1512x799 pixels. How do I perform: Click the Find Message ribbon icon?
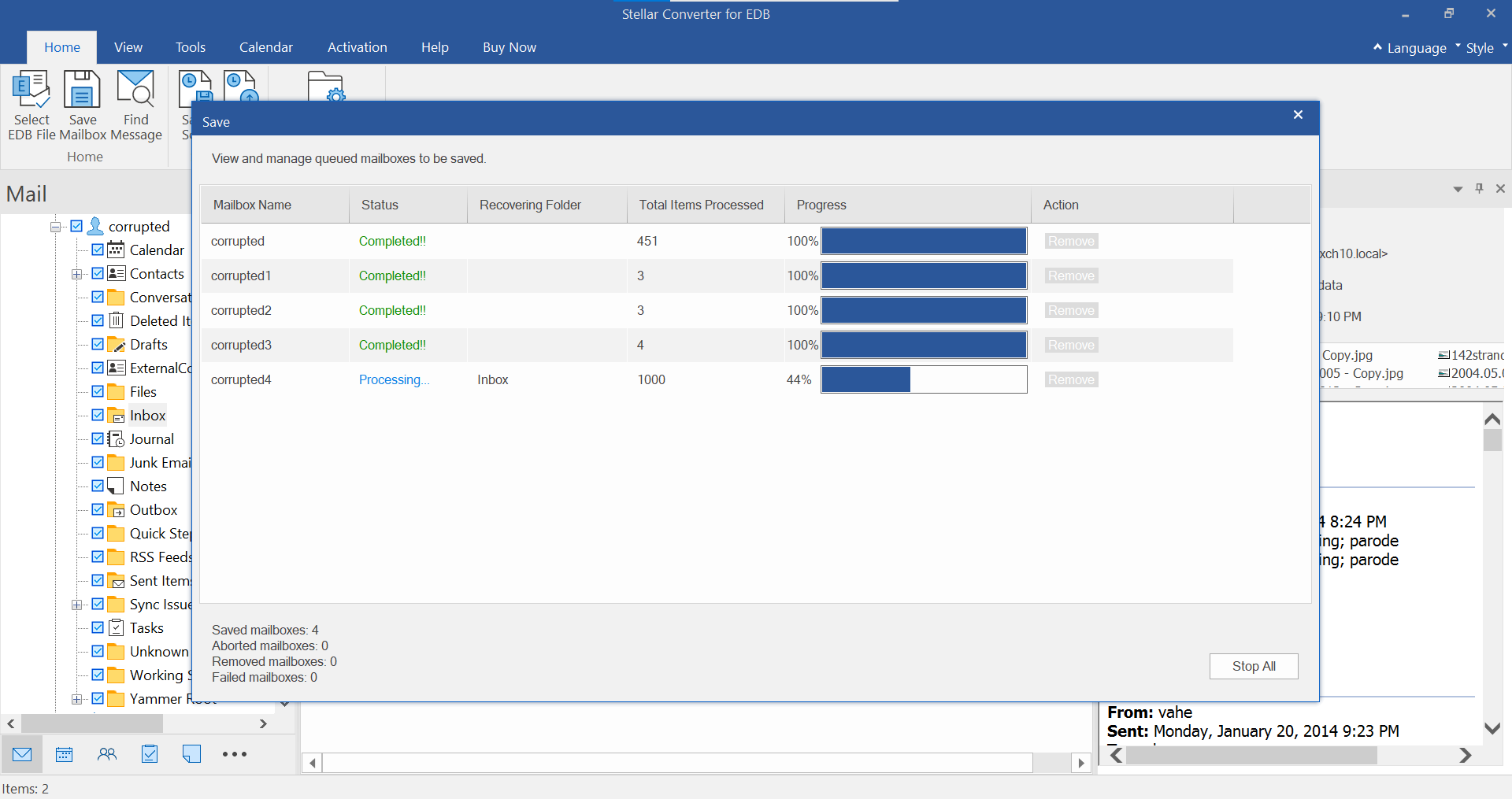(x=135, y=88)
